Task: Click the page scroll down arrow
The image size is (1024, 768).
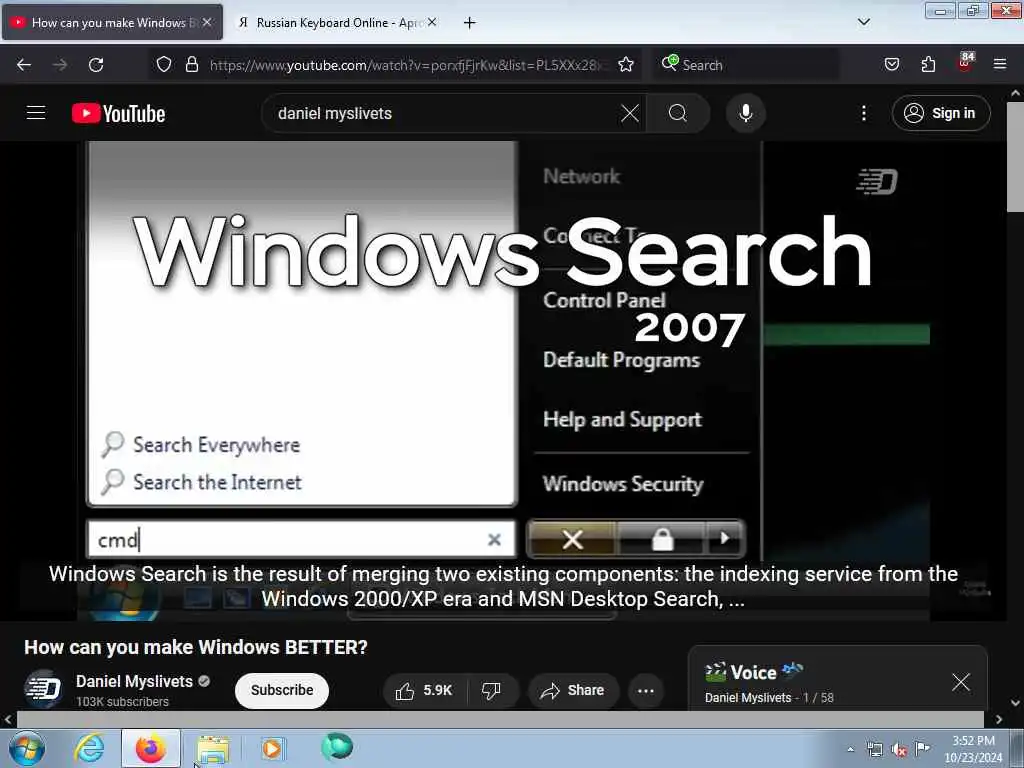Action: pyautogui.click(x=1016, y=703)
